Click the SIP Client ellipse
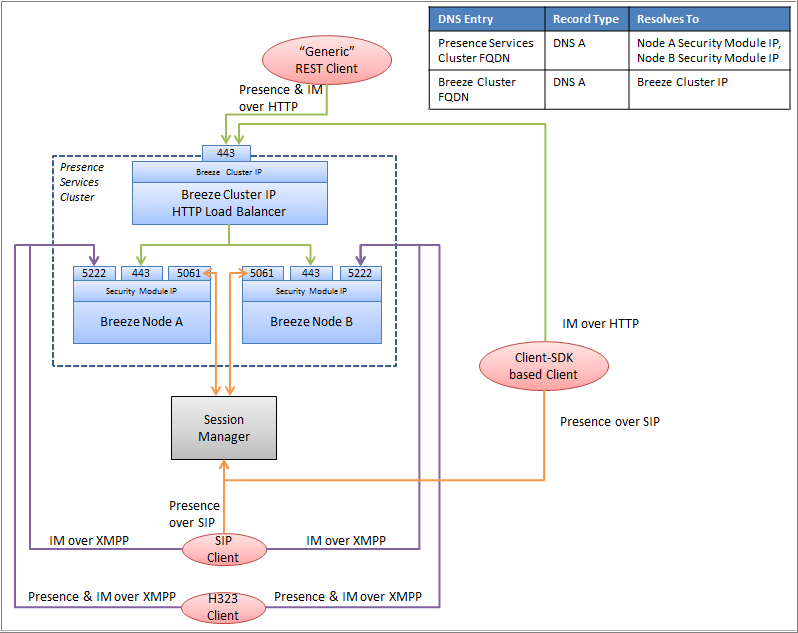Viewport: 798px width, 633px height. click(224, 549)
